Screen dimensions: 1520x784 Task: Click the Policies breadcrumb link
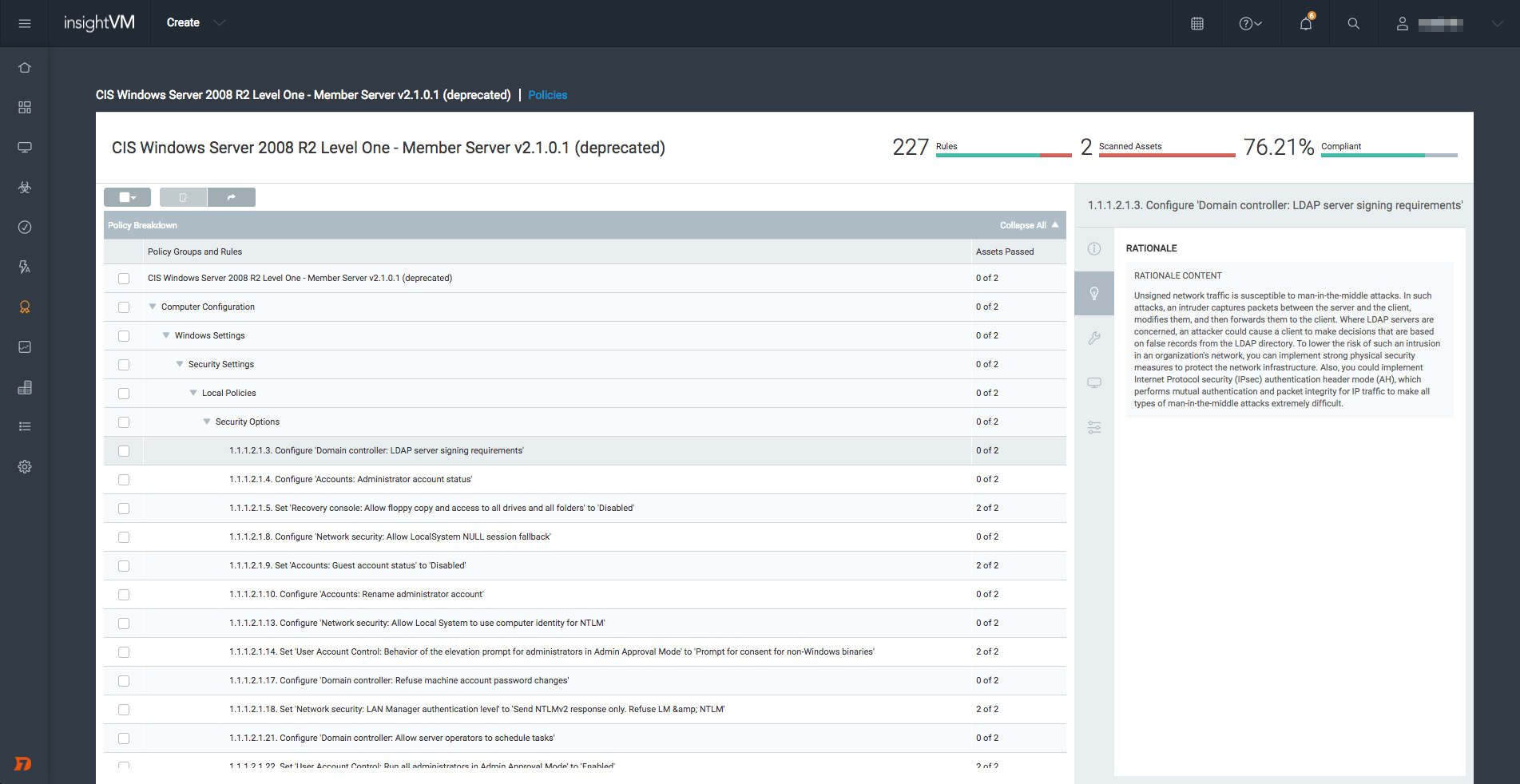[547, 95]
